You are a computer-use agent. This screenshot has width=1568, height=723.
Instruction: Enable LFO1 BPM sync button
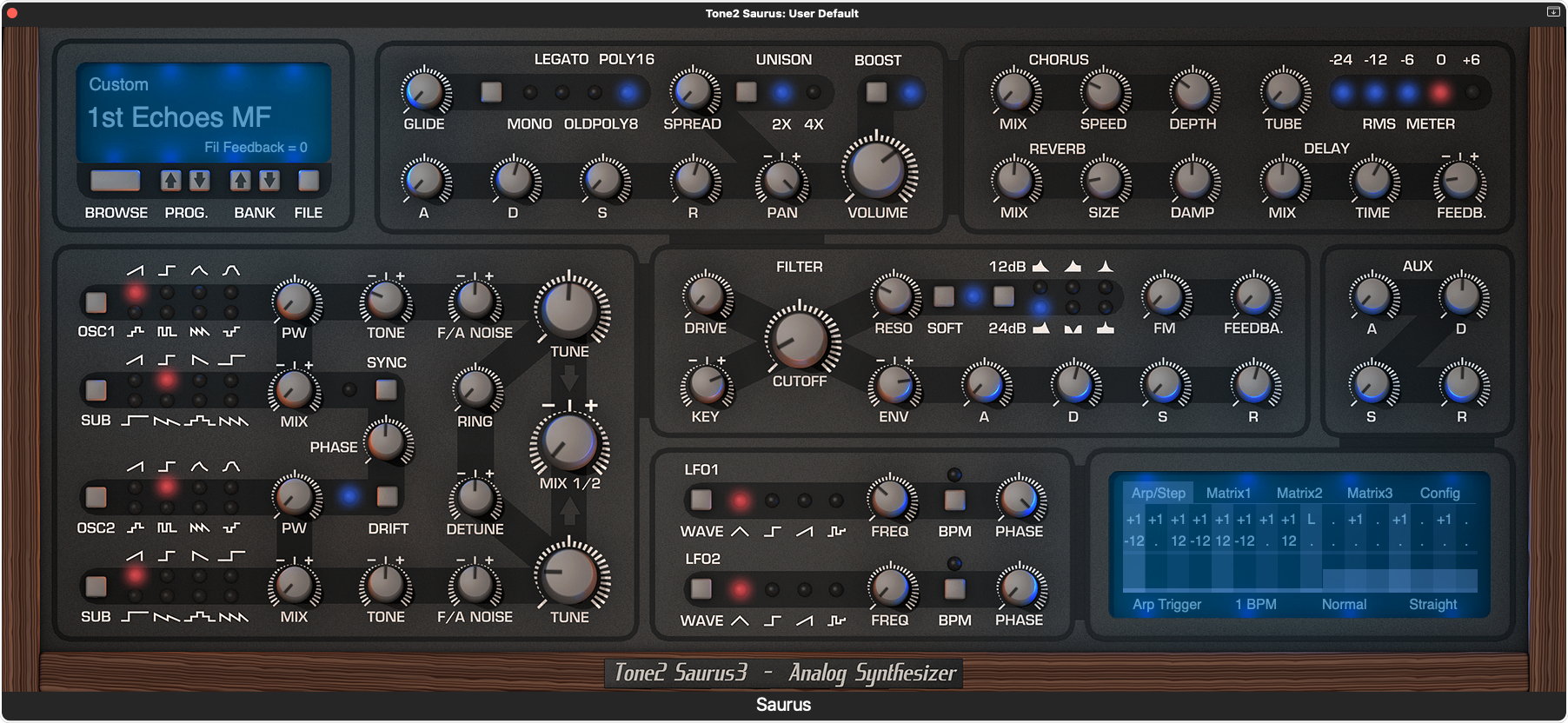pyautogui.click(x=954, y=500)
